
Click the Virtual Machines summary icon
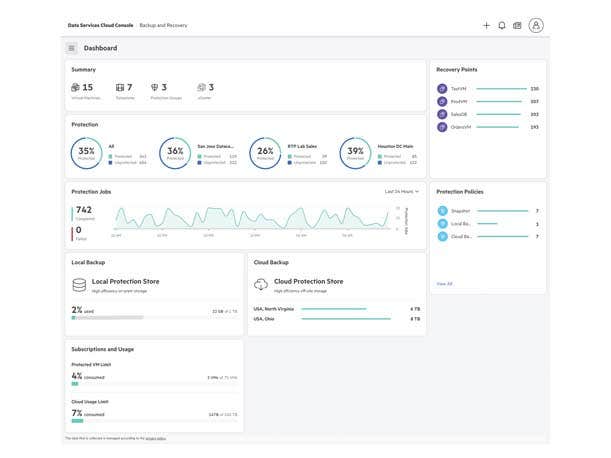(75, 88)
